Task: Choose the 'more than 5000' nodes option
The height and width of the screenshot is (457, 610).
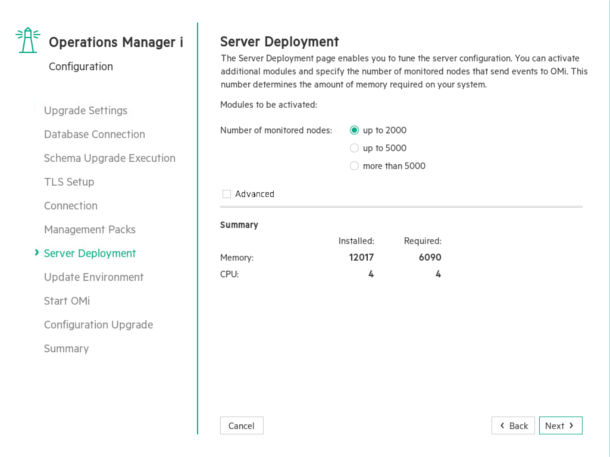Action: (354, 166)
